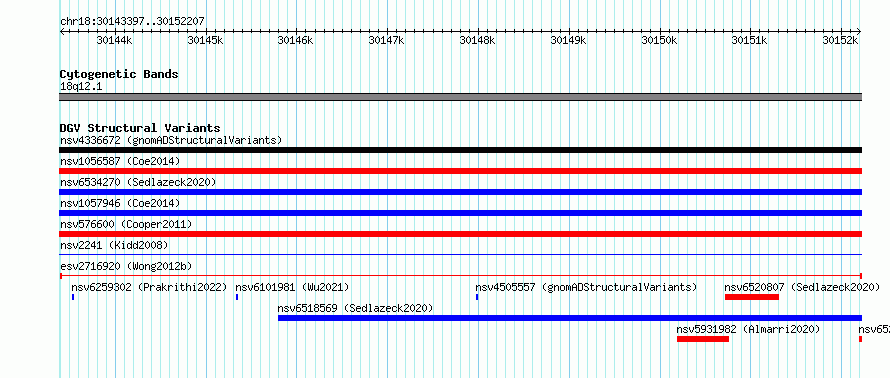Open the nsv6534270 (Sedlazeck2020) label
The image size is (890, 378).
[138, 182]
